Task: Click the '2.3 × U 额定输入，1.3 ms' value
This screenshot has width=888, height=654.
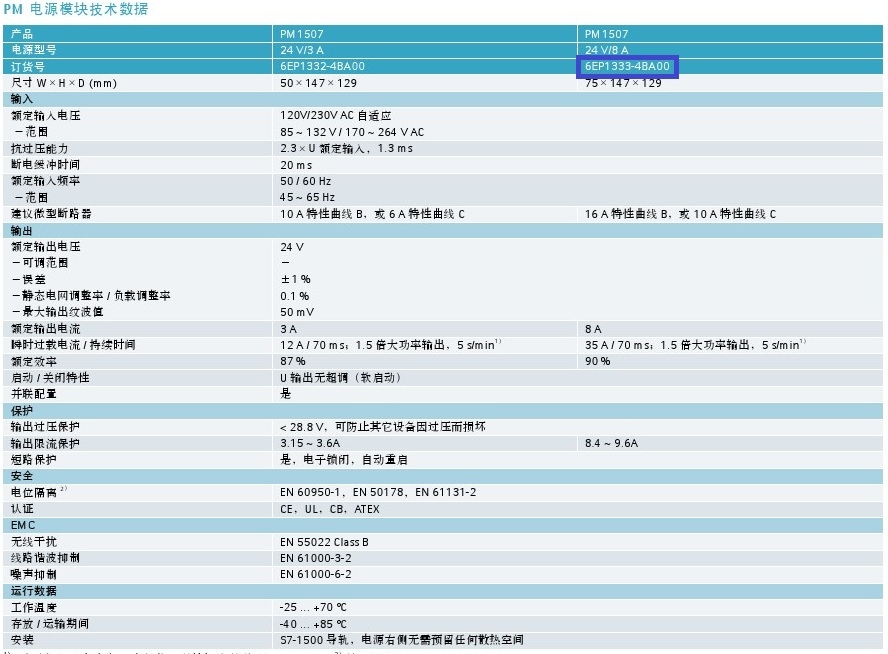Action: click(x=346, y=148)
